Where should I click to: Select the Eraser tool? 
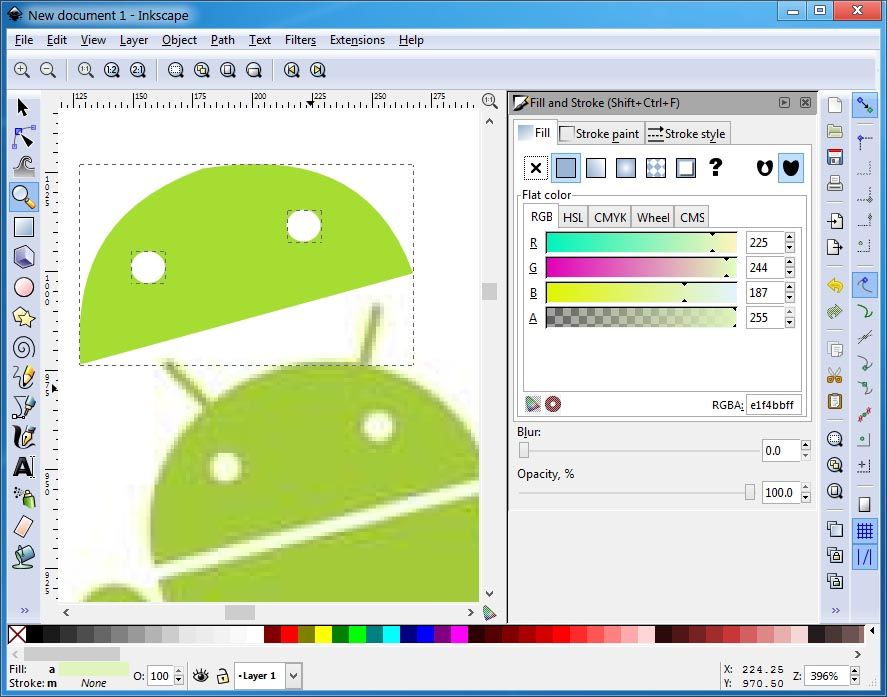click(23, 527)
